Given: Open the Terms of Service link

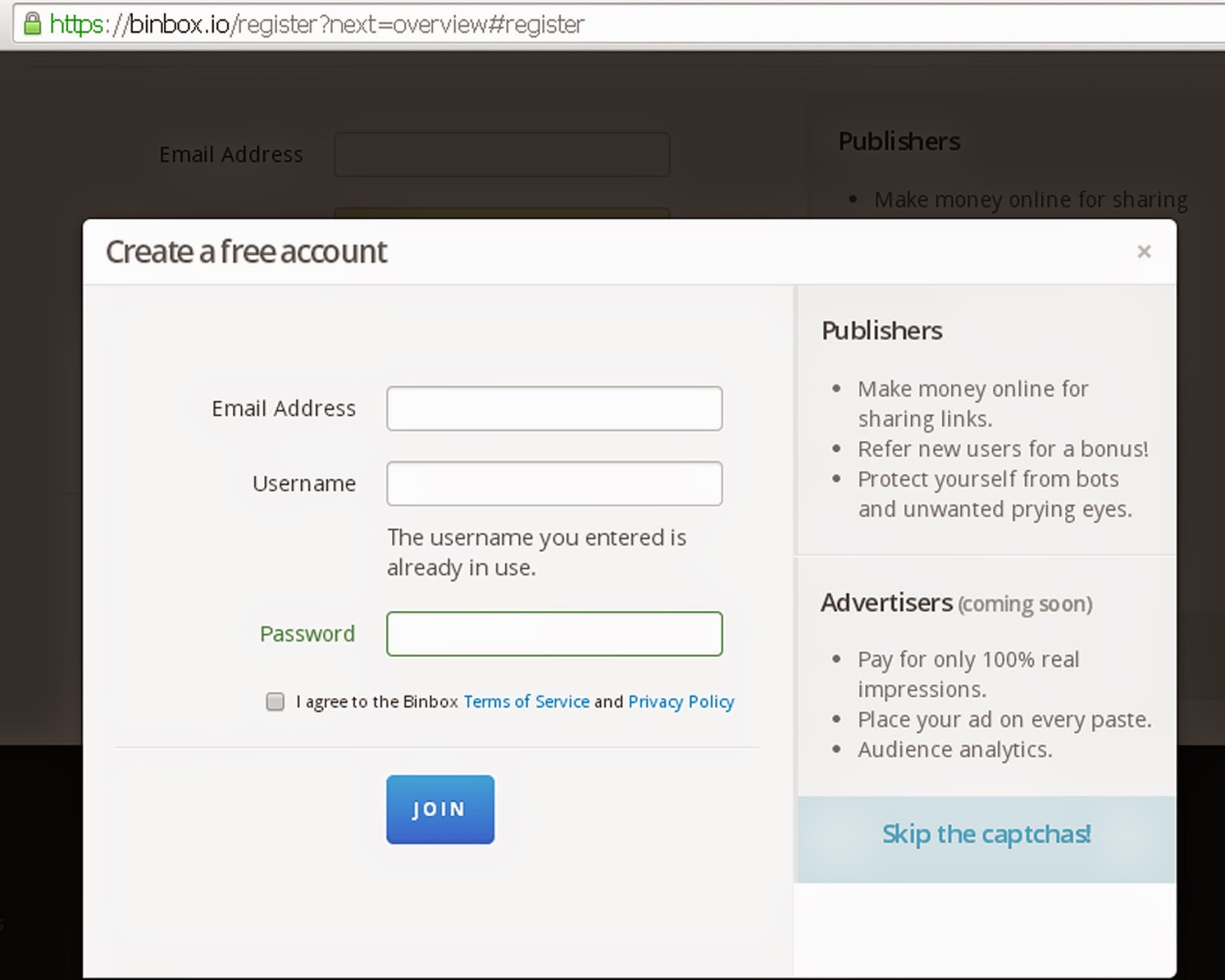Looking at the screenshot, I should coord(526,701).
